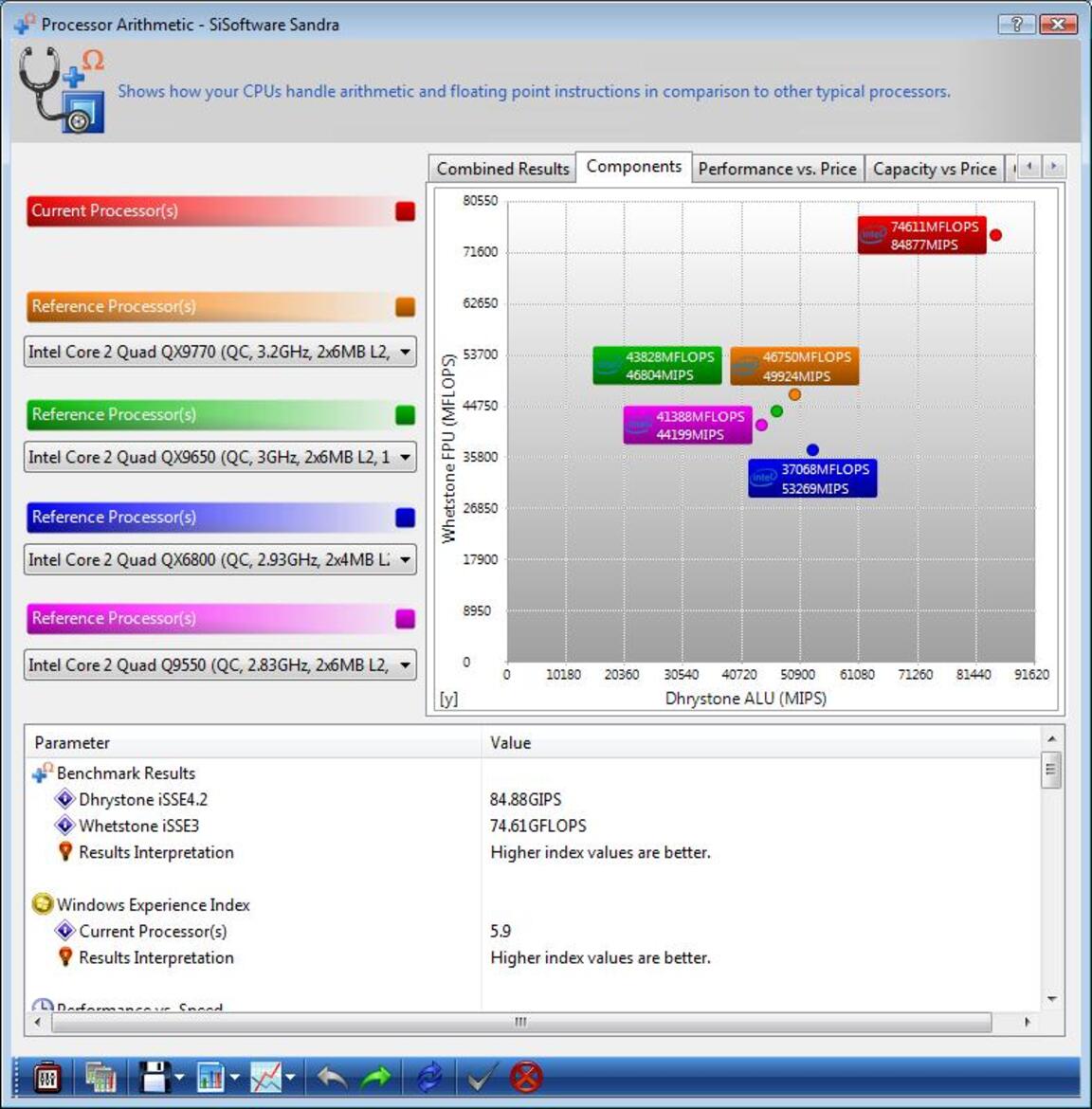Click the Dhrystone iSSE4.2 diamond icon
1092x1109 pixels.
point(65,799)
